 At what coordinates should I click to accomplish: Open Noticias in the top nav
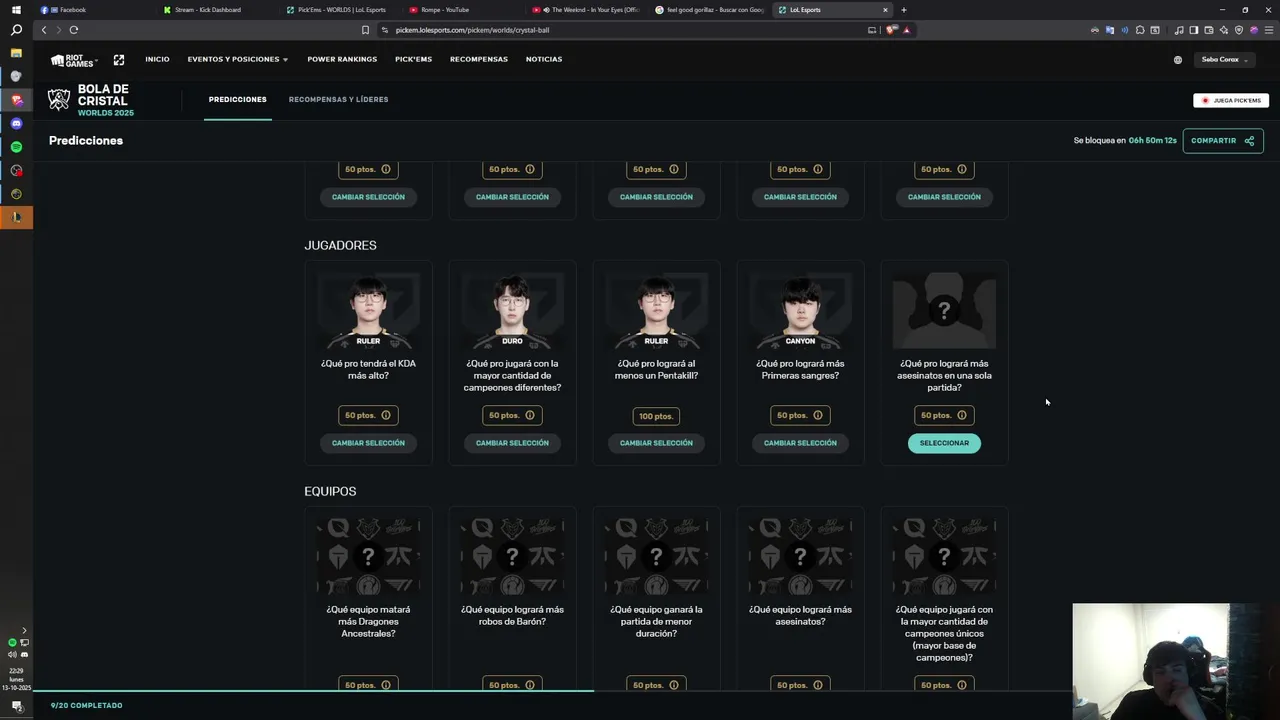click(544, 59)
